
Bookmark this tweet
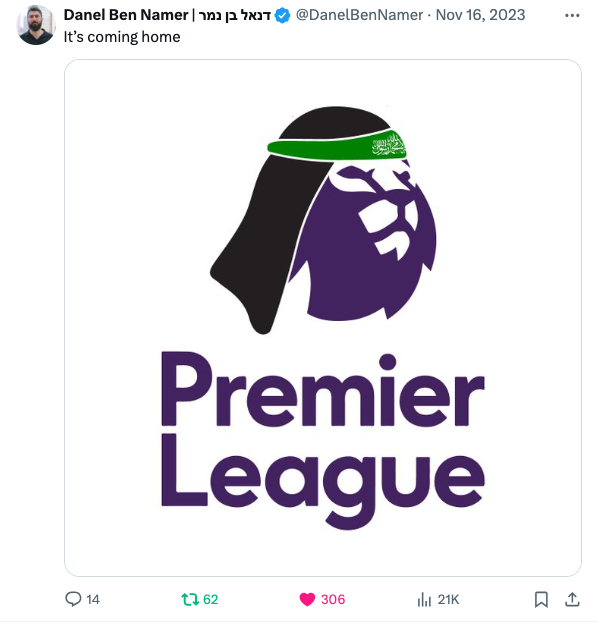[541, 599]
